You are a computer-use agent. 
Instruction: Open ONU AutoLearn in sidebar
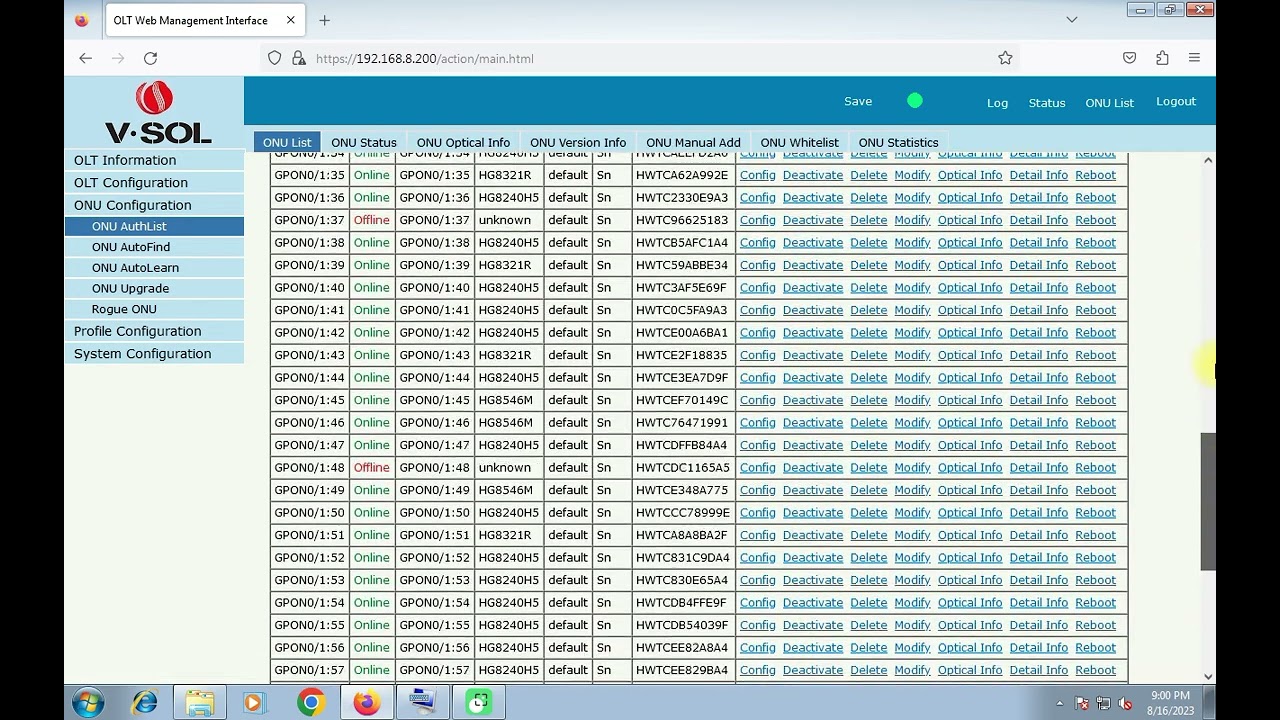pos(154,268)
